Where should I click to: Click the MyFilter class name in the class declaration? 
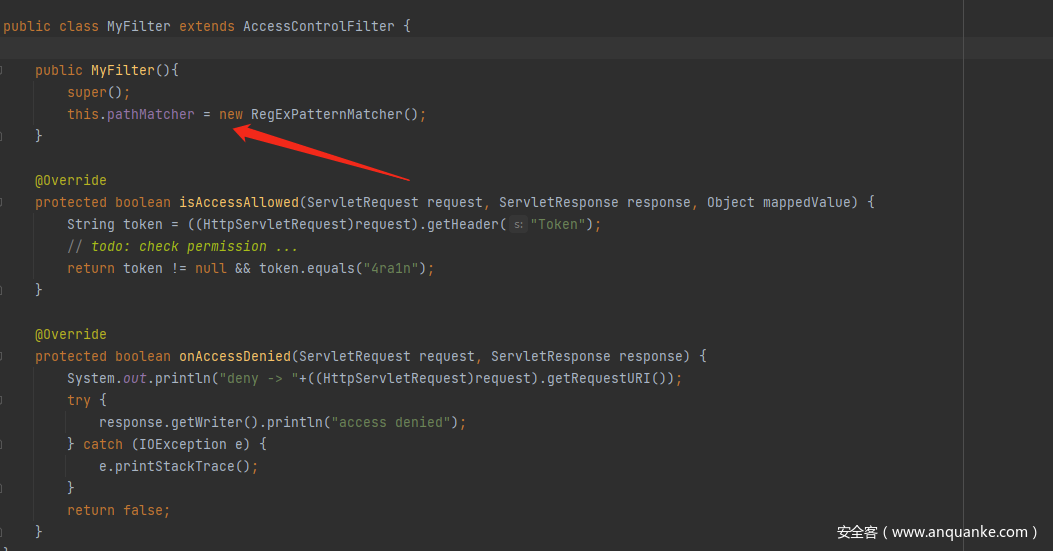click(x=139, y=26)
